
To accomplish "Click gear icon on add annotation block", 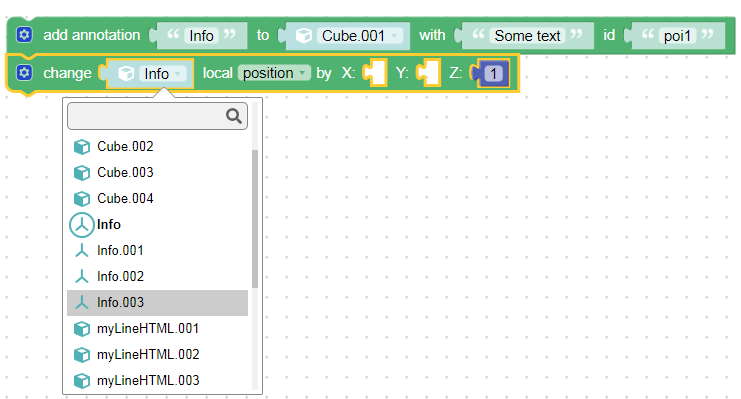I will pos(24,35).
